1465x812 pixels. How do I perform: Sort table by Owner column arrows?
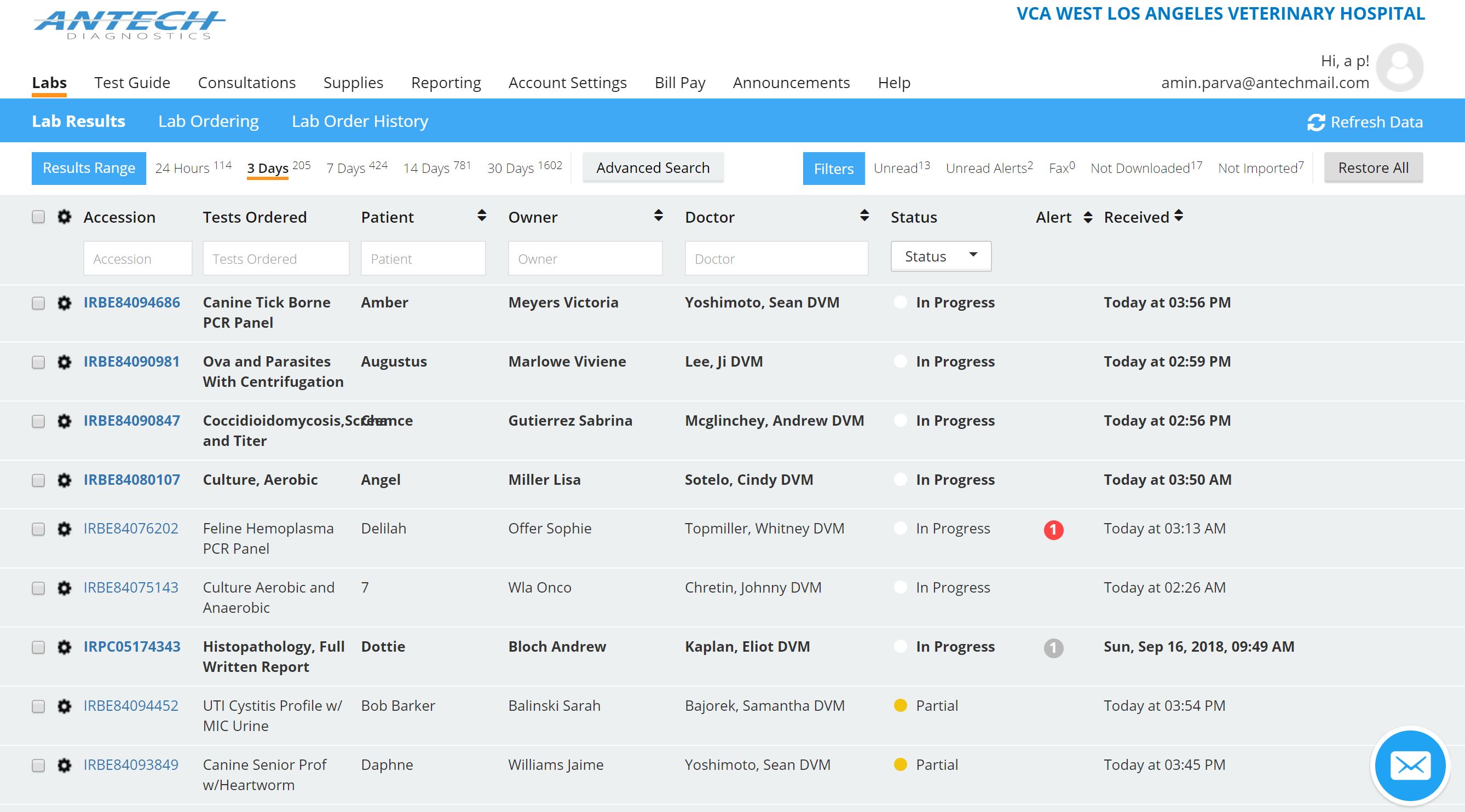click(x=658, y=216)
